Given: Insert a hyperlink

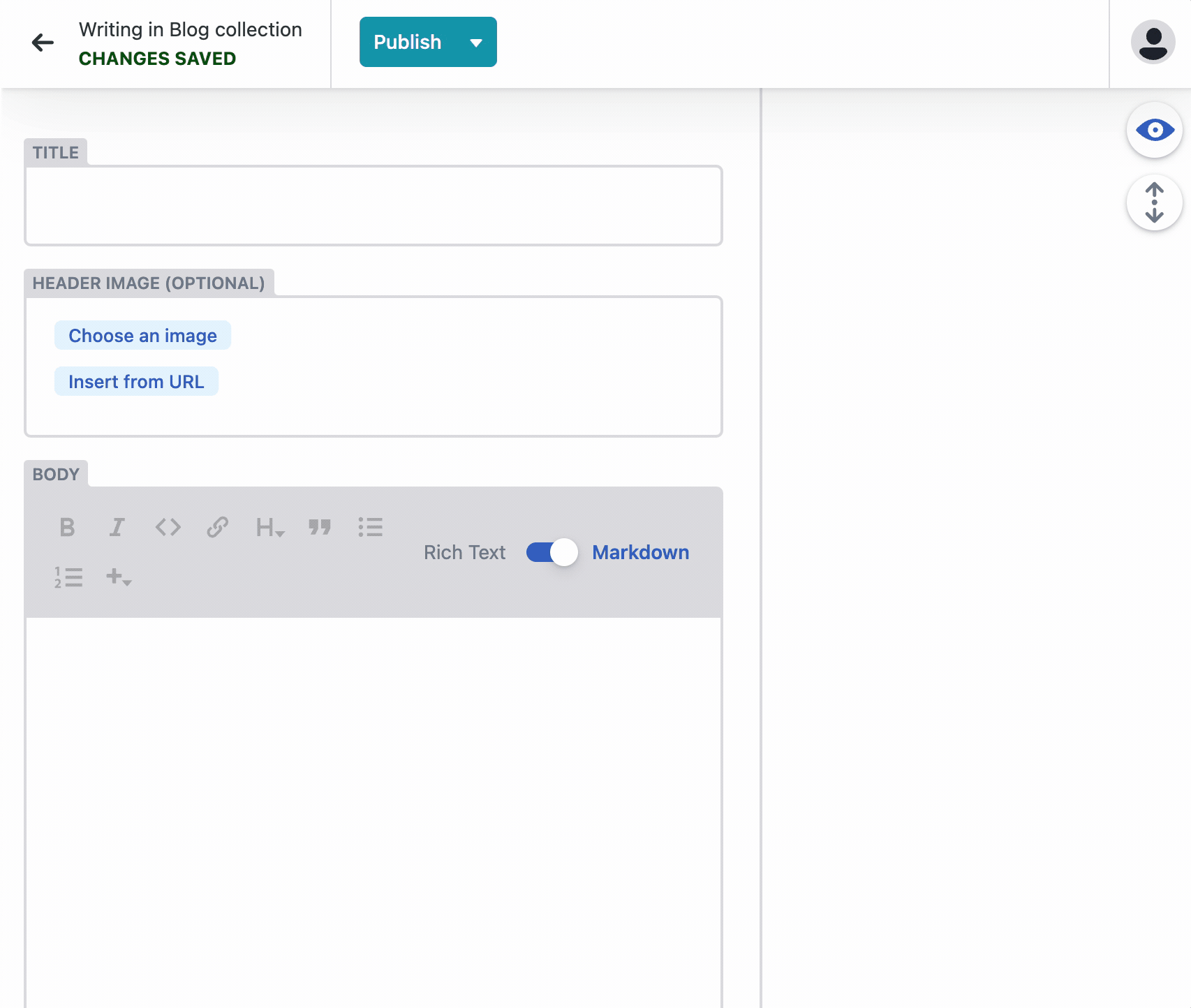Looking at the screenshot, I should coord(217,527).
